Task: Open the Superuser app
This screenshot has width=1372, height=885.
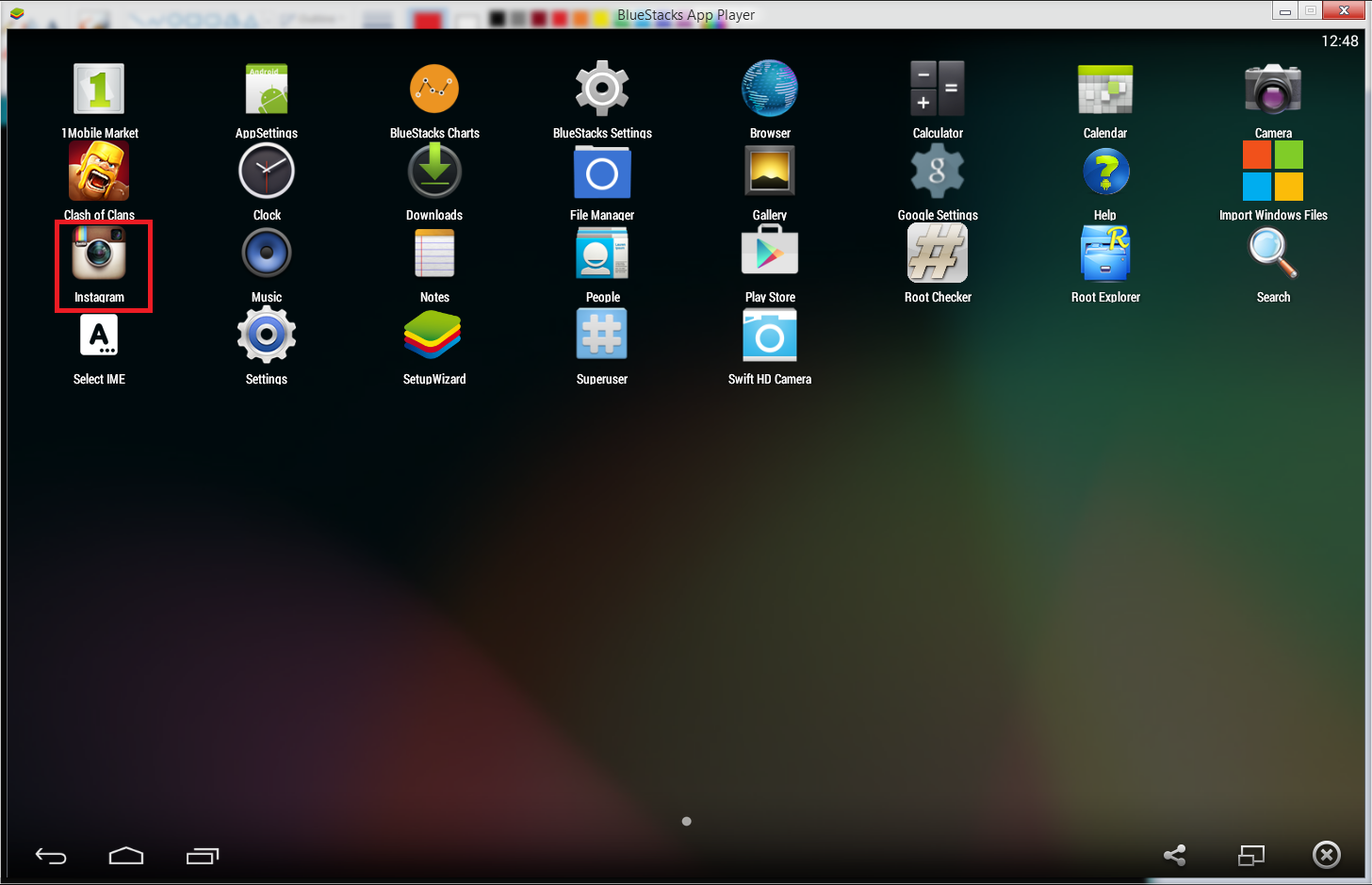Action: coord(602,336)
